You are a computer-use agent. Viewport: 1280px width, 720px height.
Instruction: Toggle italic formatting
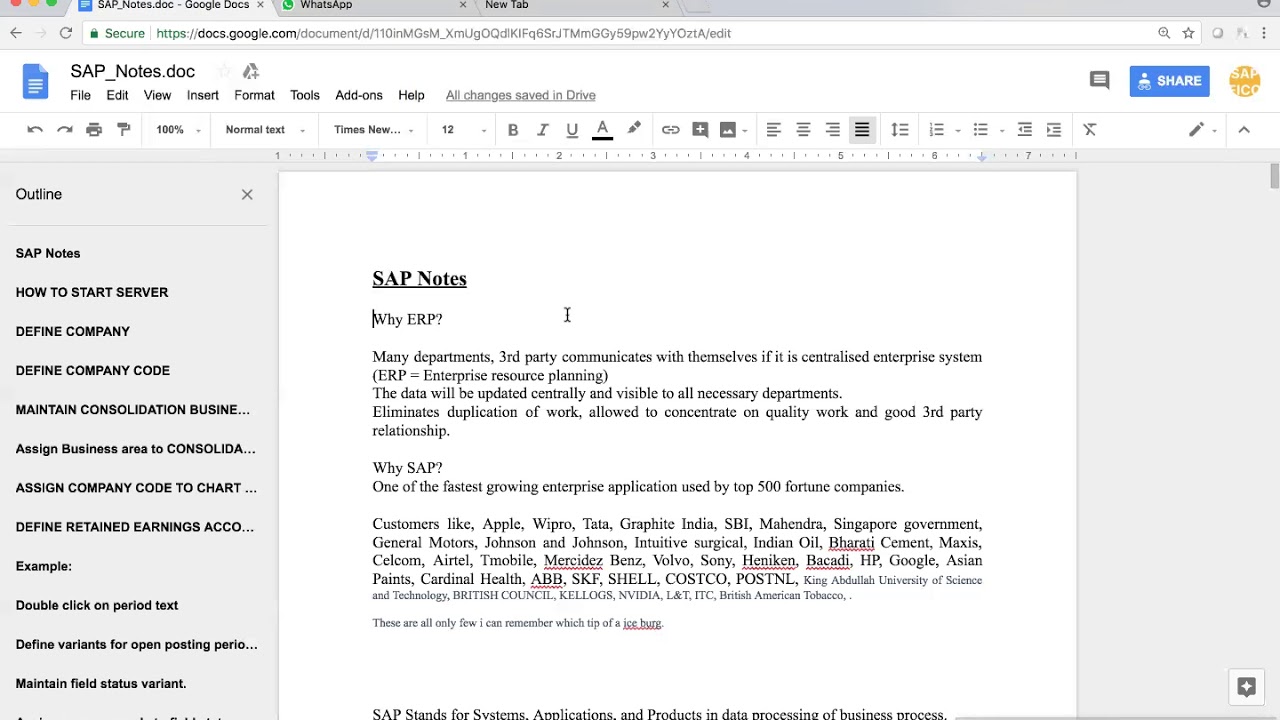coord(542,129)
